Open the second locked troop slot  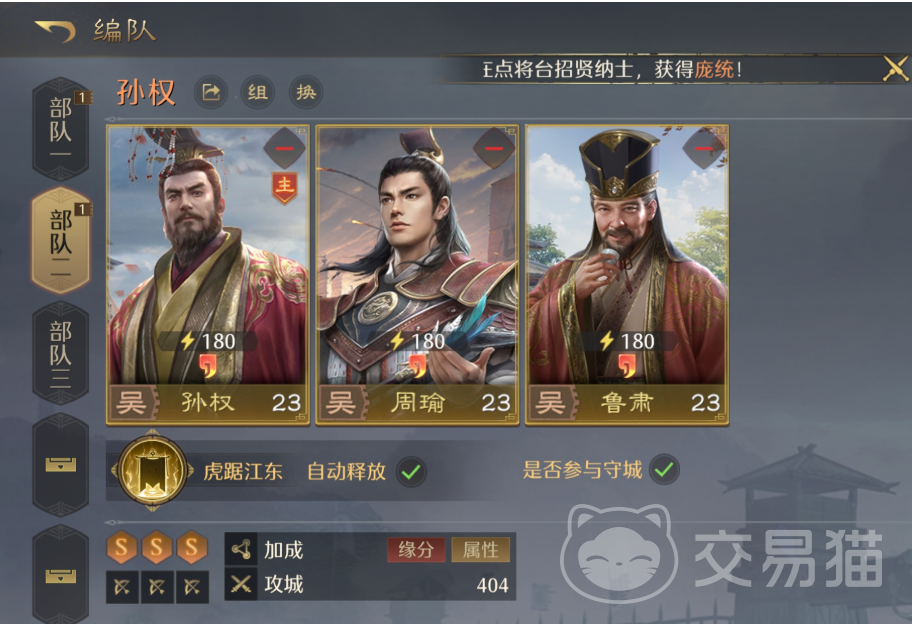tap(60, 575)
